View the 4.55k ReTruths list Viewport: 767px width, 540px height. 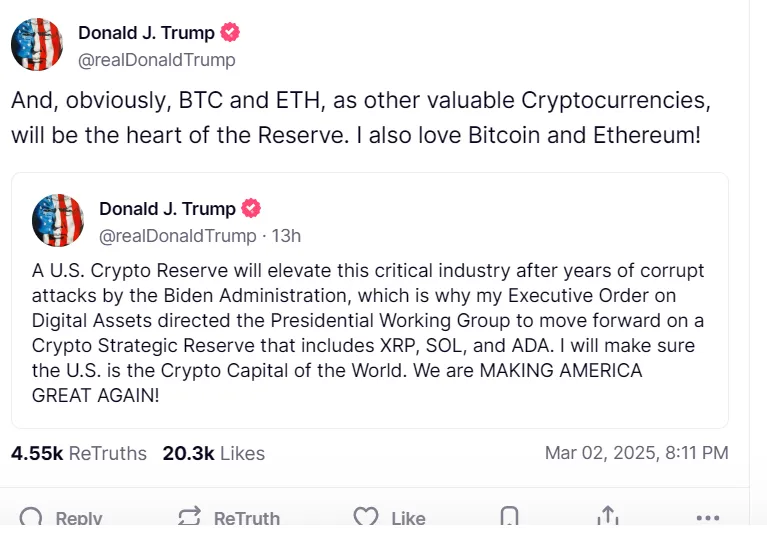[x=79, y=453]
